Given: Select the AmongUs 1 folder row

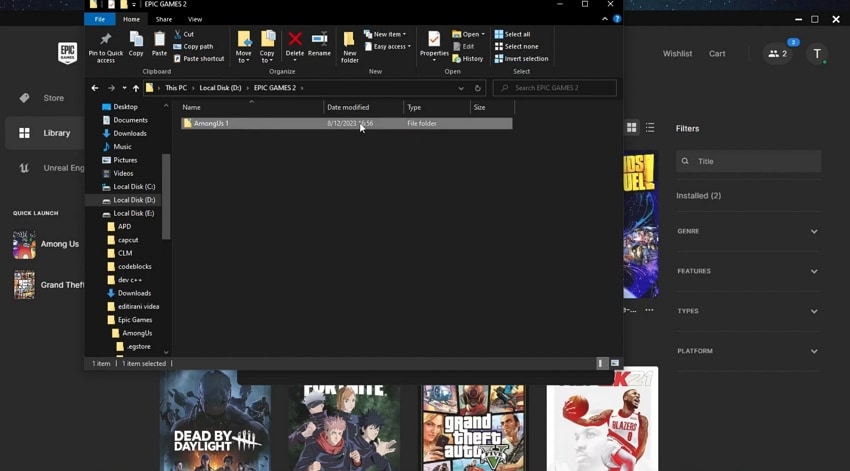Looking at the screenshot, I should 346,124.
